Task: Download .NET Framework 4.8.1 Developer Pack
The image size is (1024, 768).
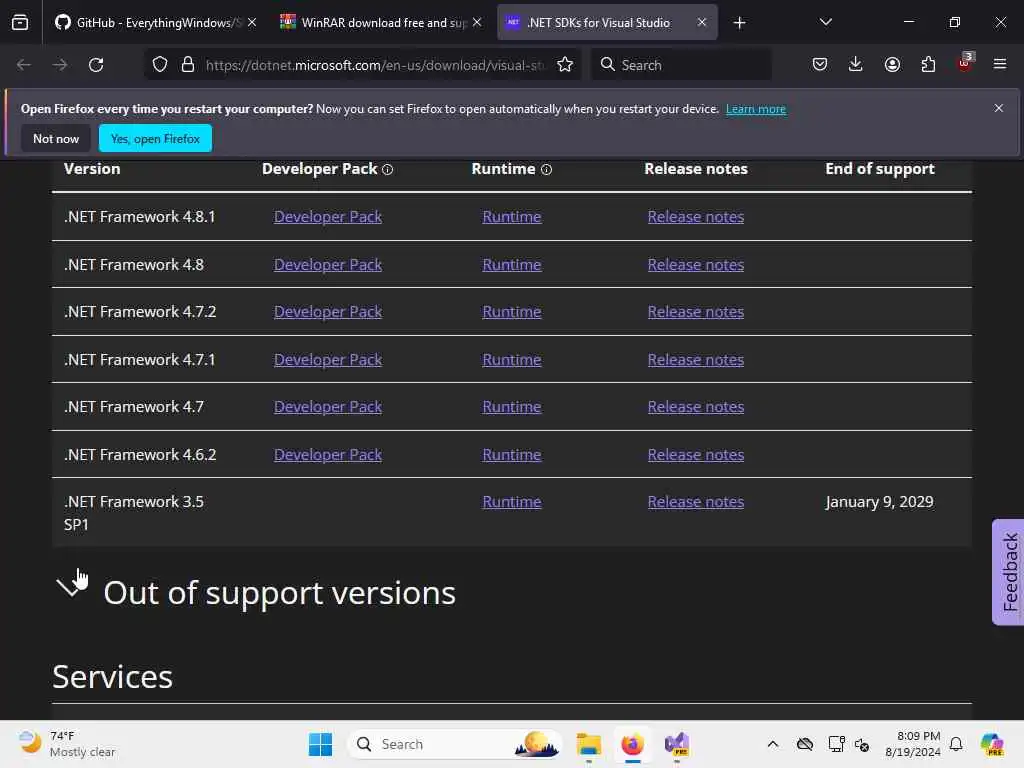Action: (328, 217)
